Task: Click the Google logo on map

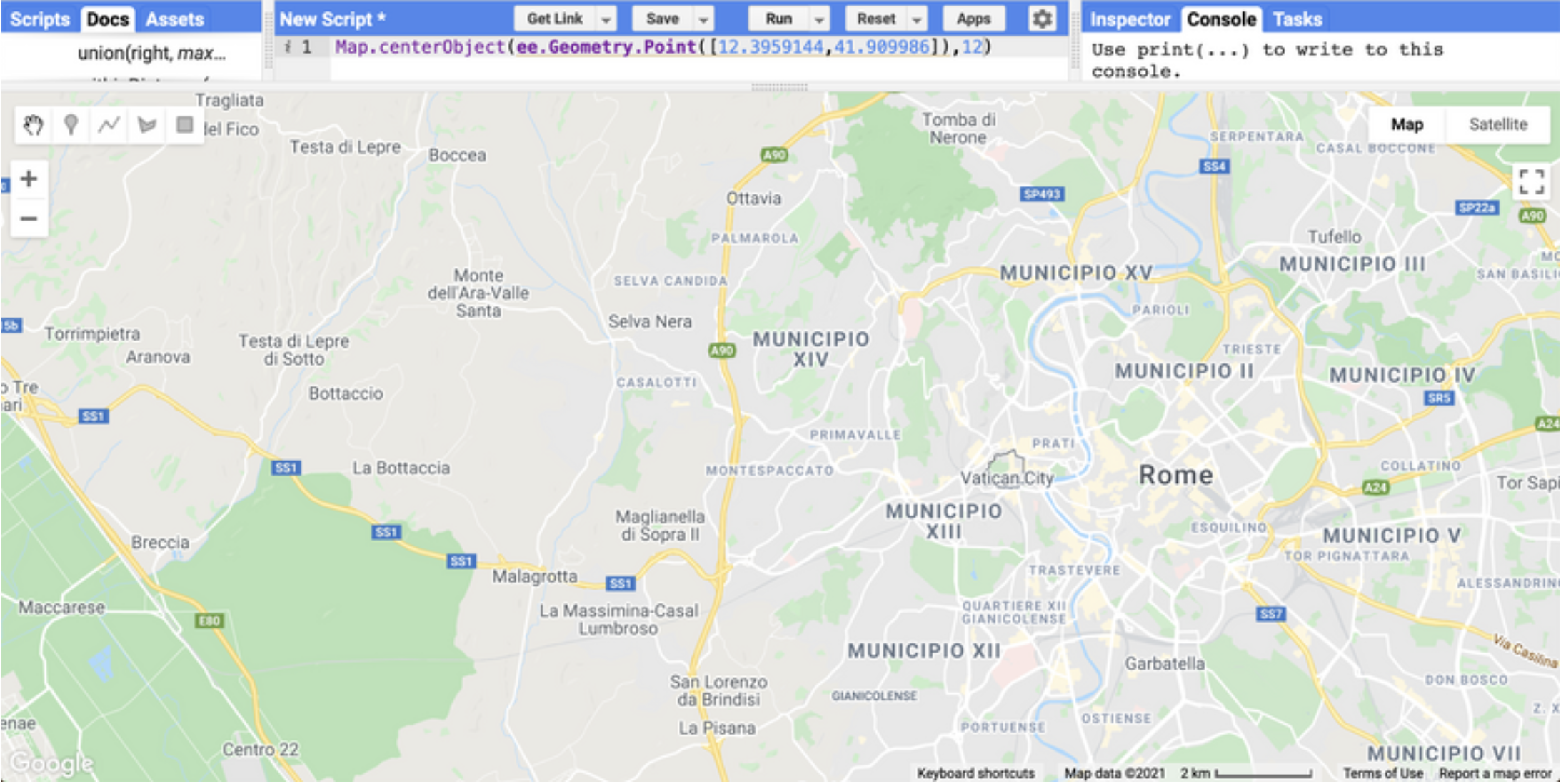Action: click(x=51, y=763)
